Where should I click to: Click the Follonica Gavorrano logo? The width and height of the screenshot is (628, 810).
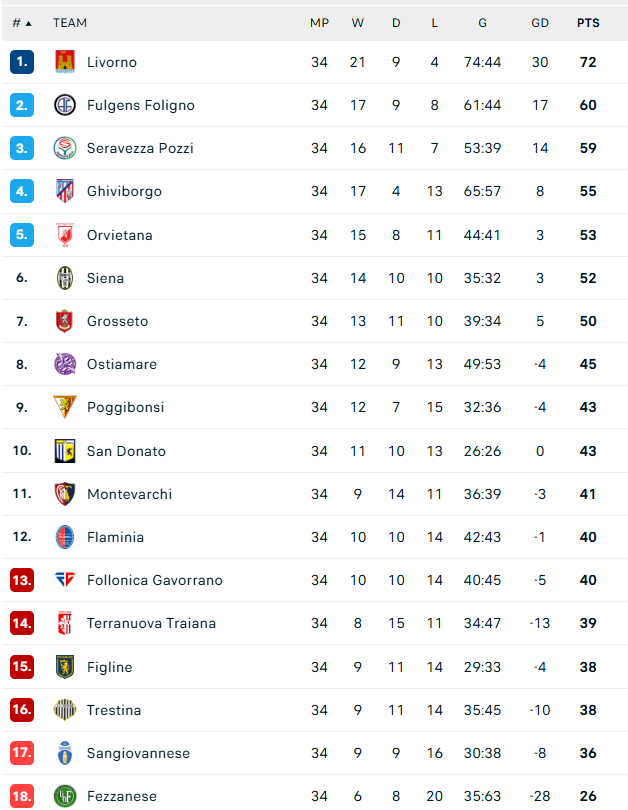[65, 580]
